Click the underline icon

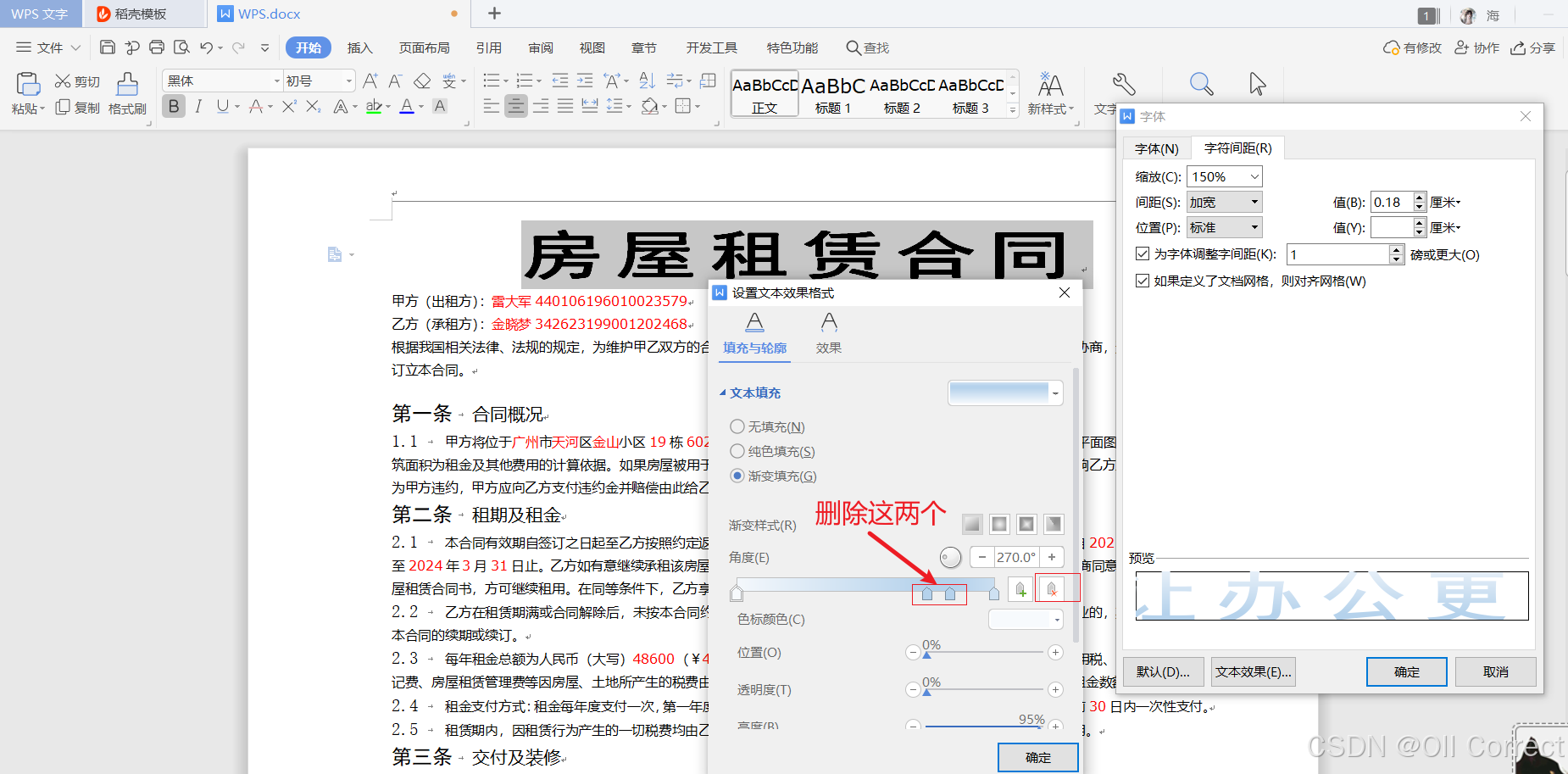[x=223, y=106]
